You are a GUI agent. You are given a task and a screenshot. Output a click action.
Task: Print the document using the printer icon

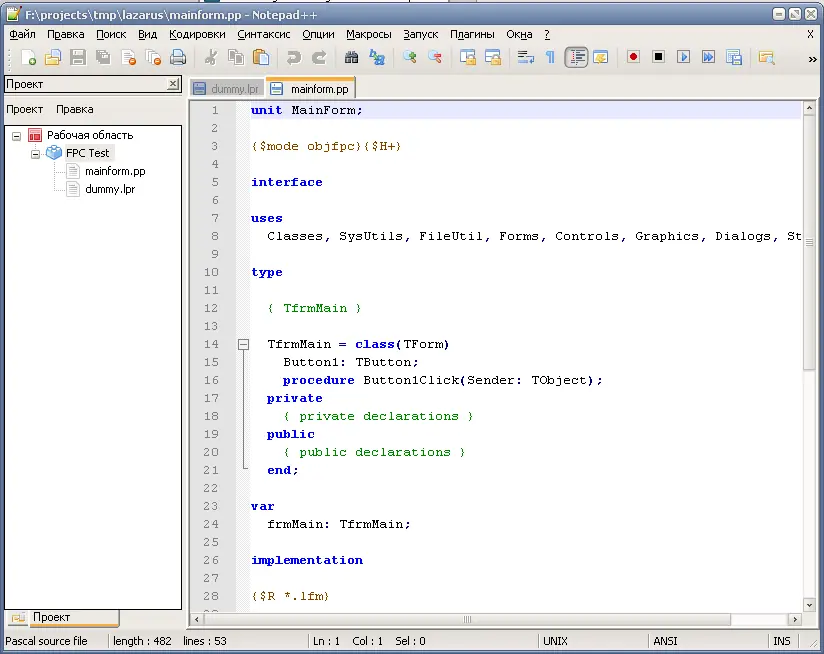point(178,57)
